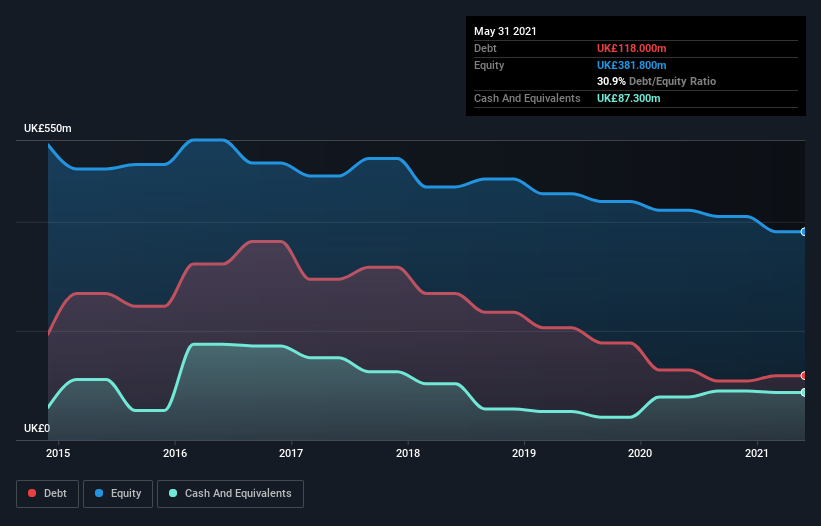Click the UK£550m axis label
The height and width of the screenshot is (526, 821).
tap(48, 129)
